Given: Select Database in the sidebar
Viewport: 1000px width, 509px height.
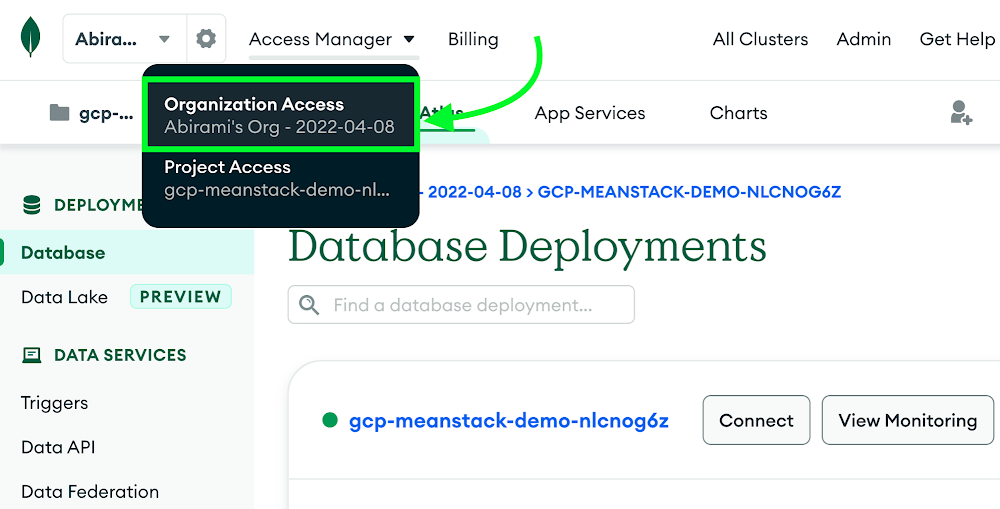Looking at the screenshot, I should click(127, 253).
